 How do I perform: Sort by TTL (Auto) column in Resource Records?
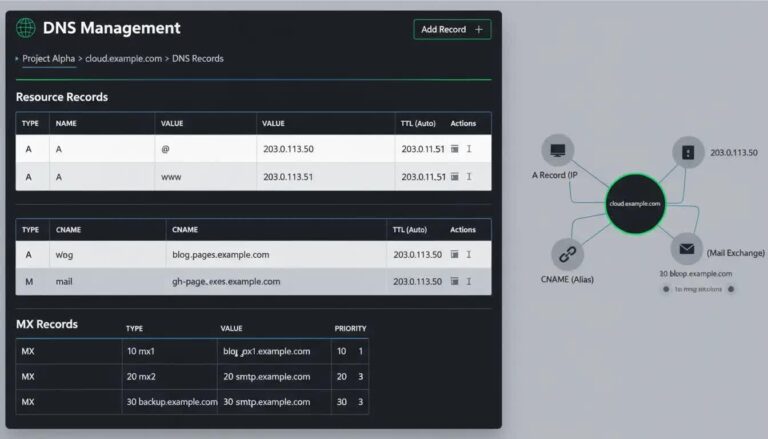click(x=418, y=123)
